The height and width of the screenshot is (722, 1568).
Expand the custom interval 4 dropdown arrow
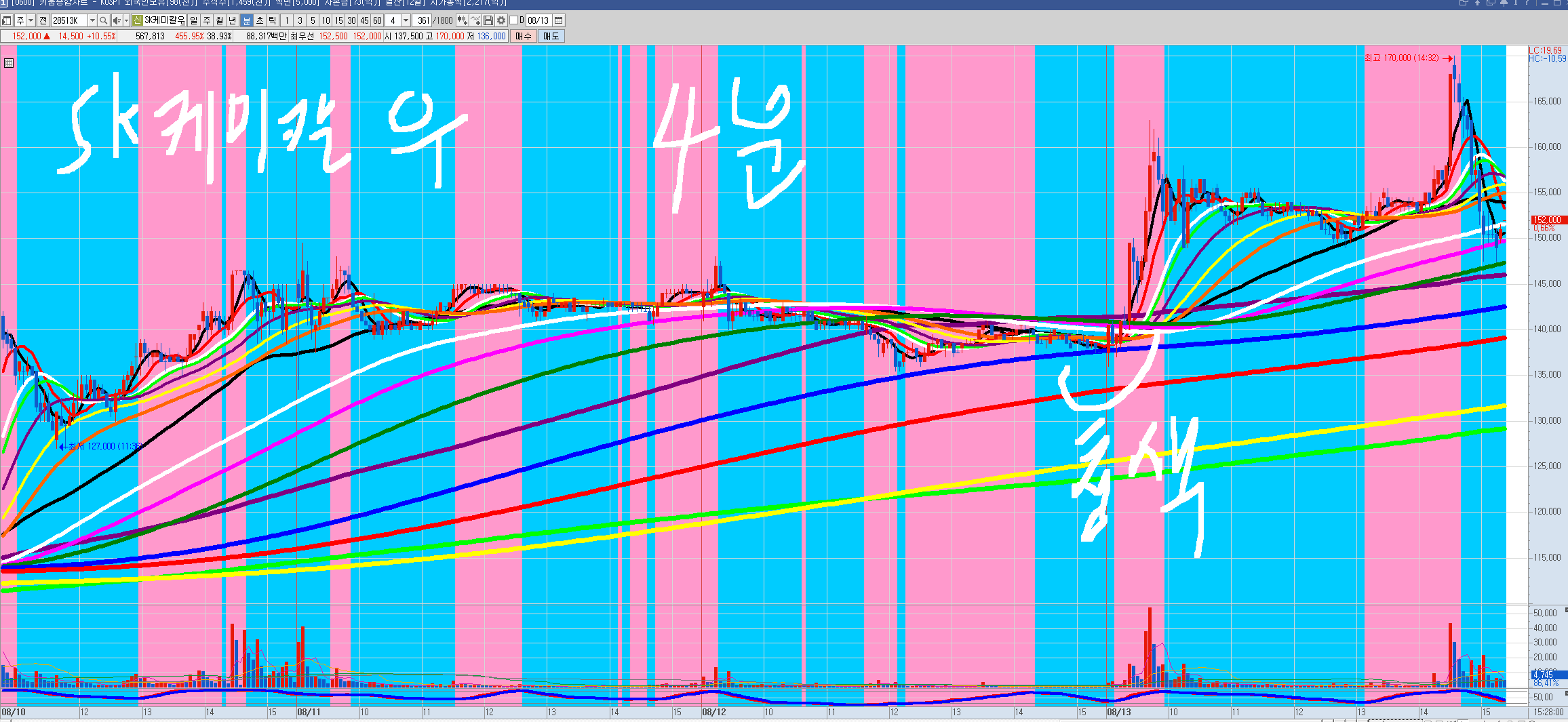point(406,20)
